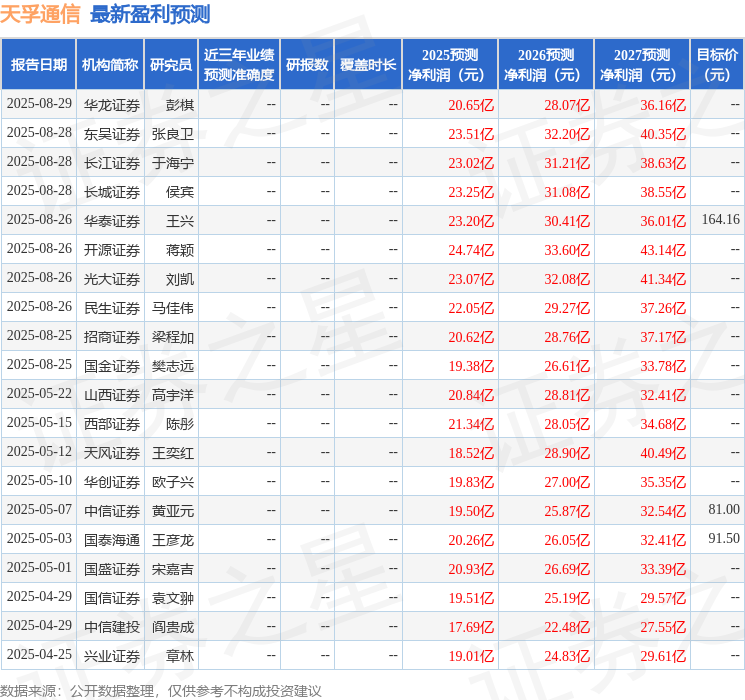Click analyst name 陈彤
The image size is (745, 700).
[180, 424]
